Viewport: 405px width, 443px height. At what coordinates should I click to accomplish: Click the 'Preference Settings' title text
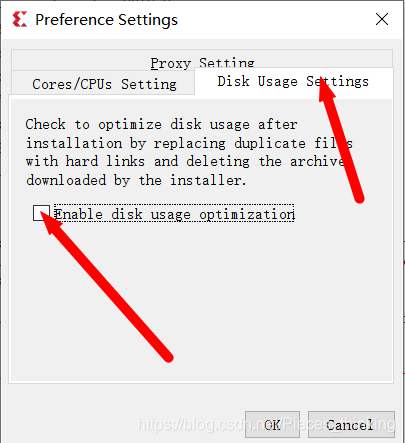[107, 19]
